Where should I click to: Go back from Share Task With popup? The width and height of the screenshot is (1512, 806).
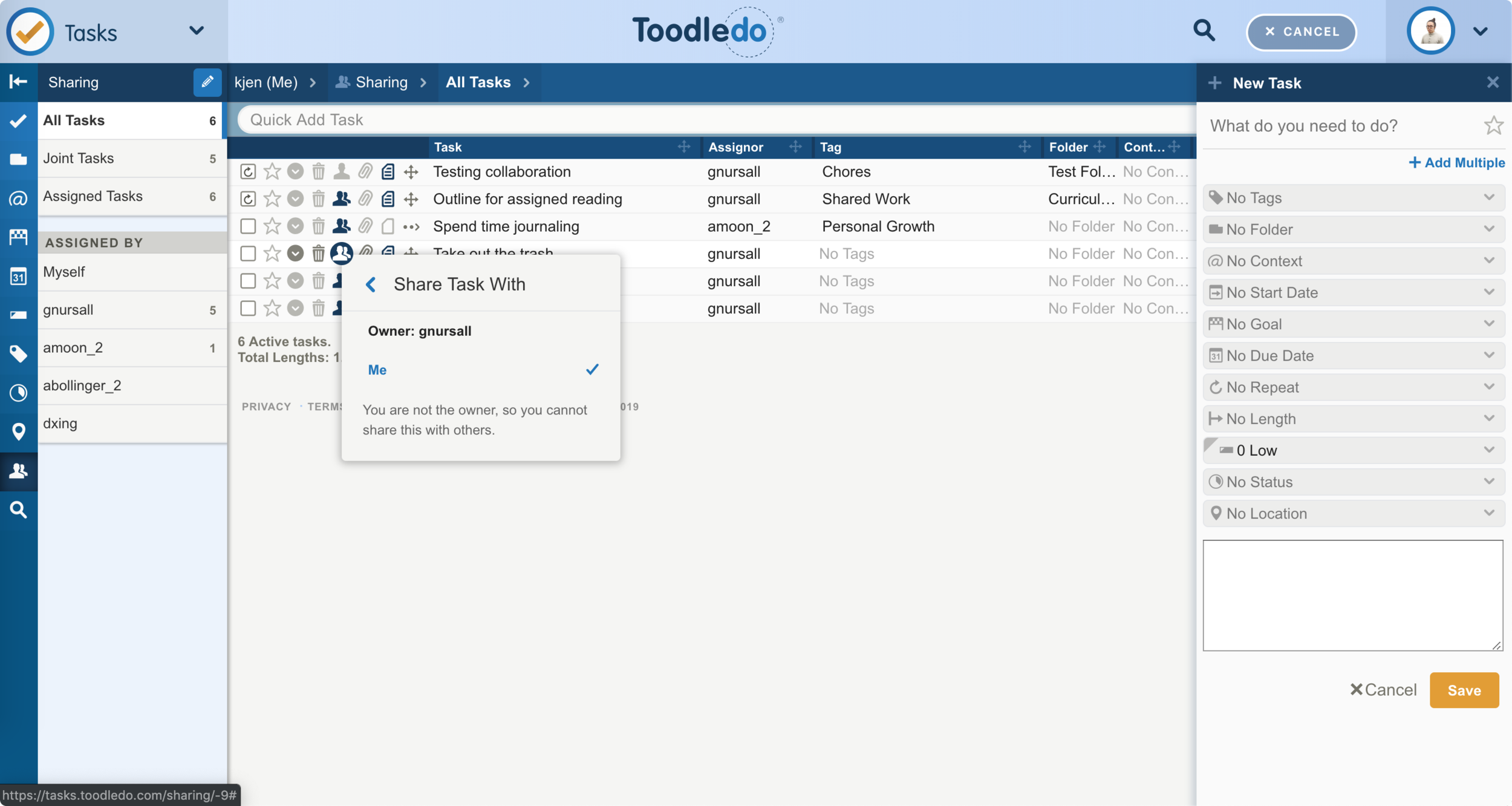[371, 284]
